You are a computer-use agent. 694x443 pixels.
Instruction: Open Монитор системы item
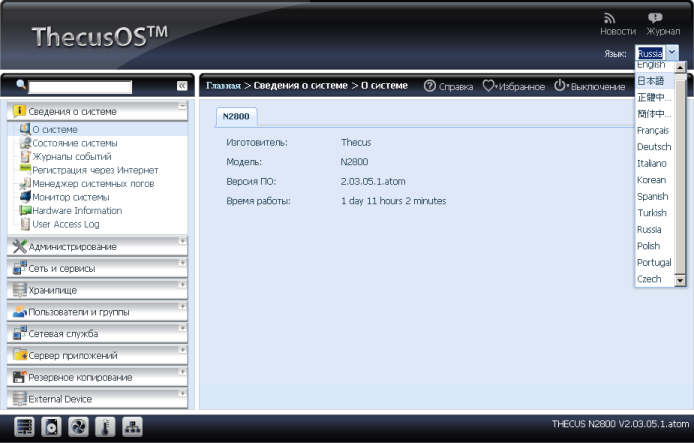coord(71,197)
